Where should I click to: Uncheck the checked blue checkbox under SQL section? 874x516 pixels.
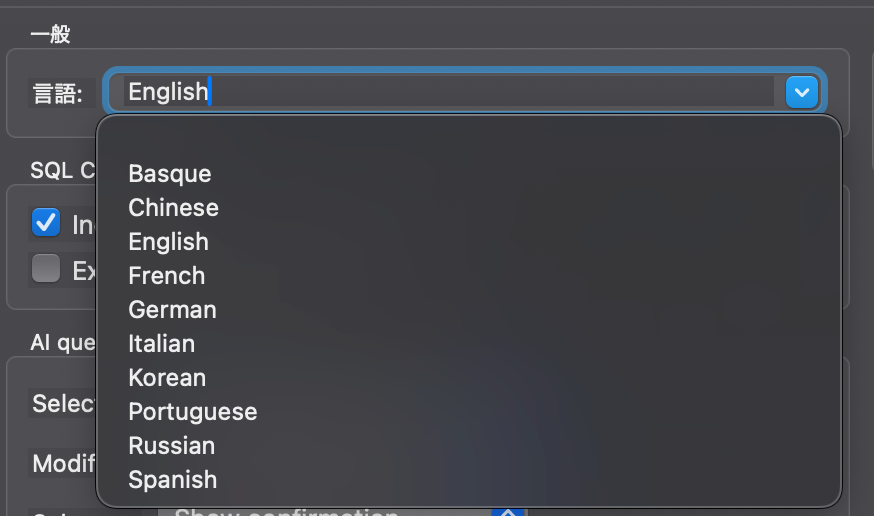pos(46,222)
